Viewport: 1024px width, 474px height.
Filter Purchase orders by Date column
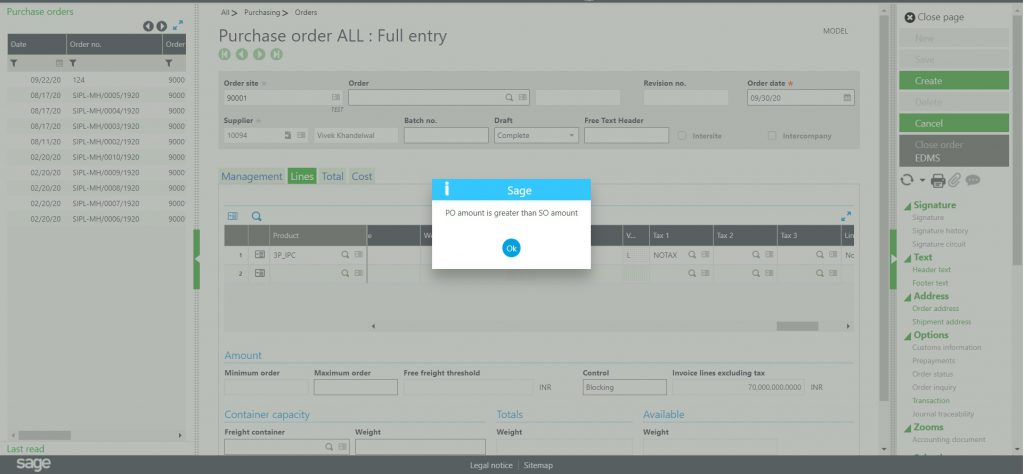coord(14,63)
